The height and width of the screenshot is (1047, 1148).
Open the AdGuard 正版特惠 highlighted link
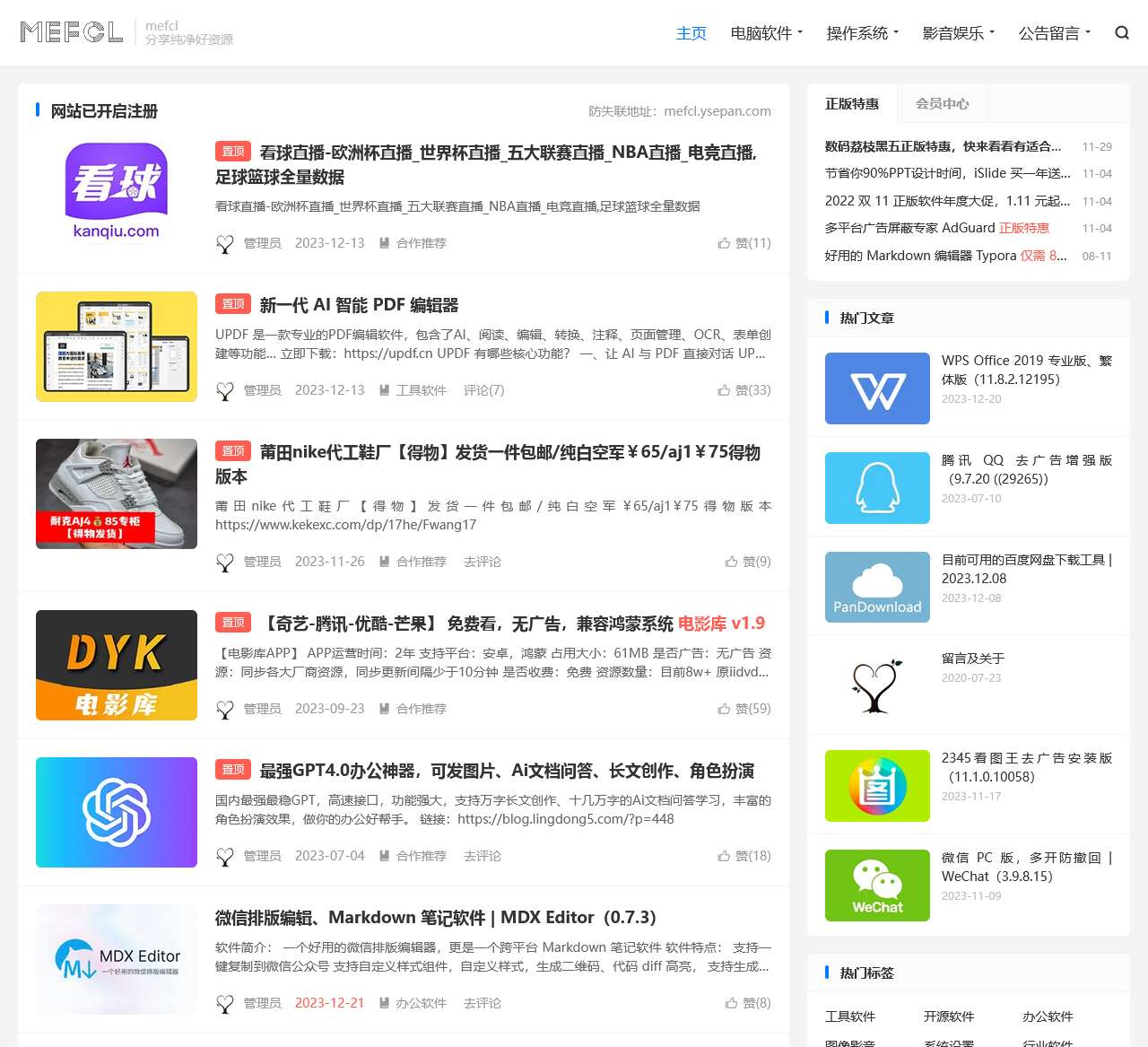[1025, 228]
